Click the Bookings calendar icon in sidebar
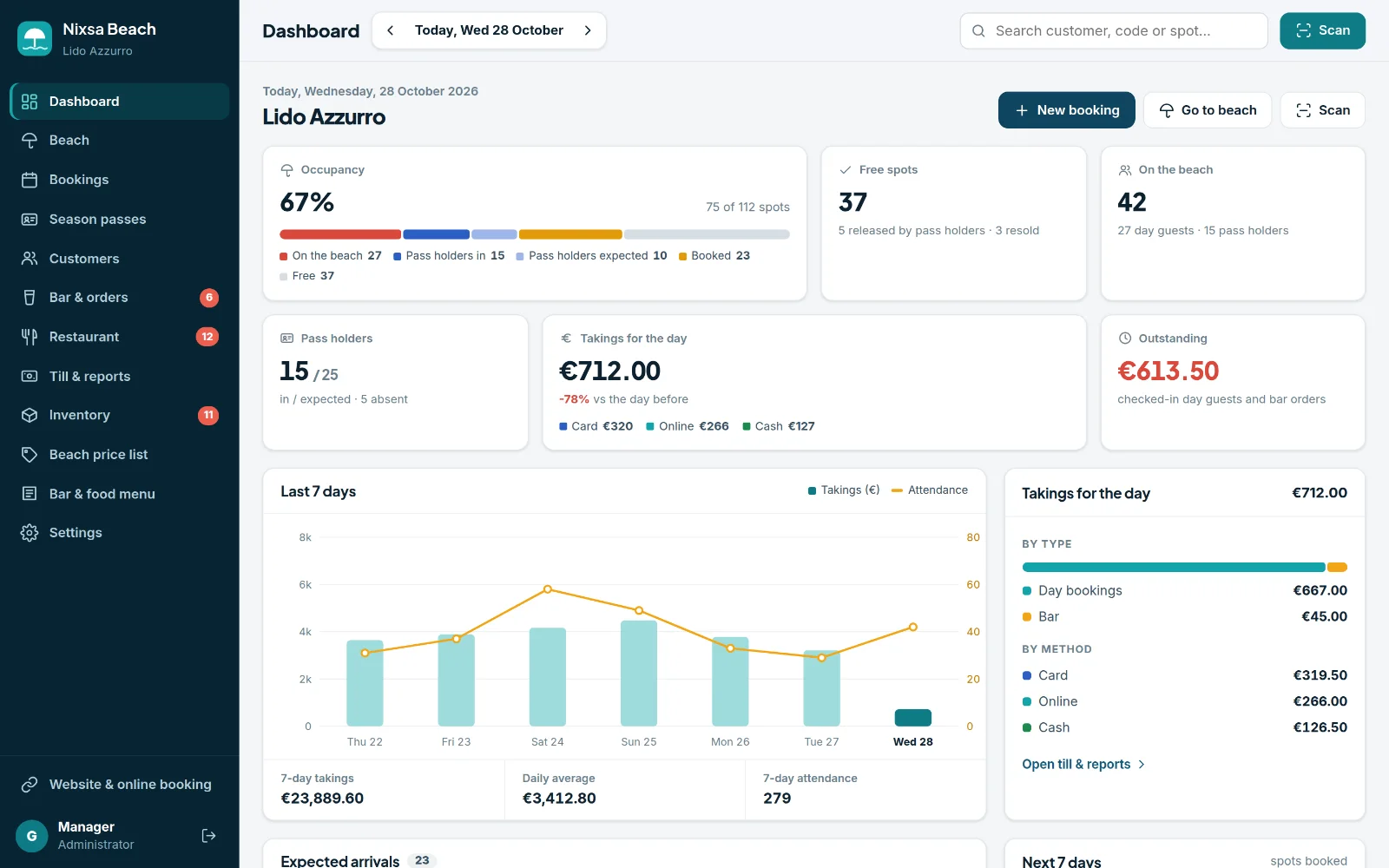This screenshot has width=1389, height=868. pyautogui.click(x=30, y=180)
